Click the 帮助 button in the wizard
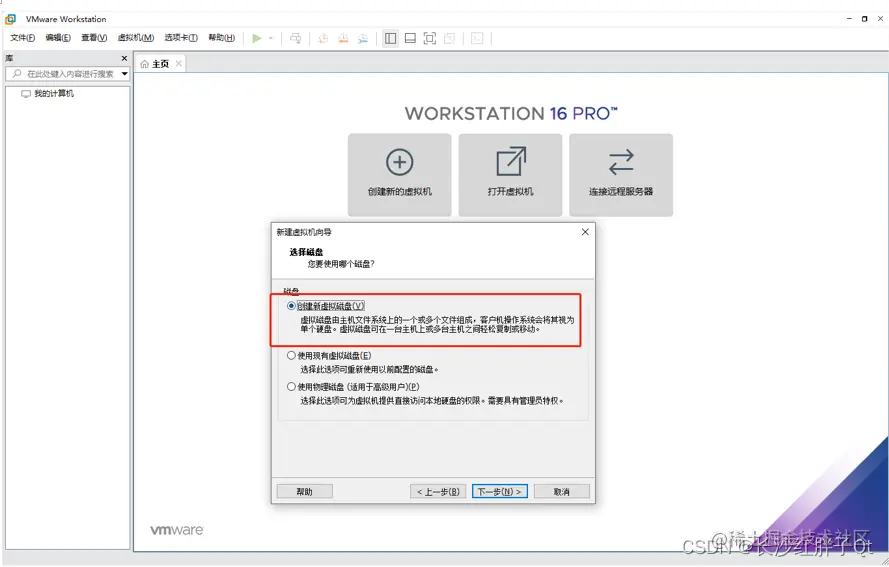The height and width of the screenshot is (567, 889). pos(304,492)
